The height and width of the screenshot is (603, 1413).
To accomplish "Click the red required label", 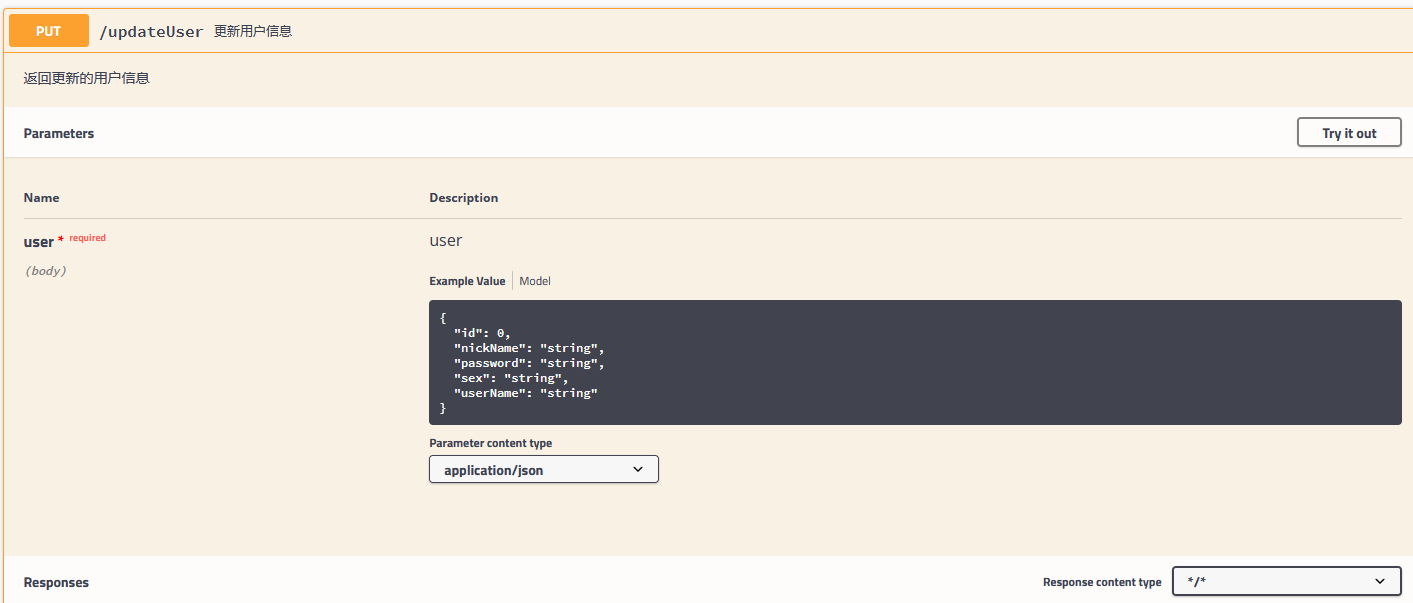I will (x=87, y=238).
